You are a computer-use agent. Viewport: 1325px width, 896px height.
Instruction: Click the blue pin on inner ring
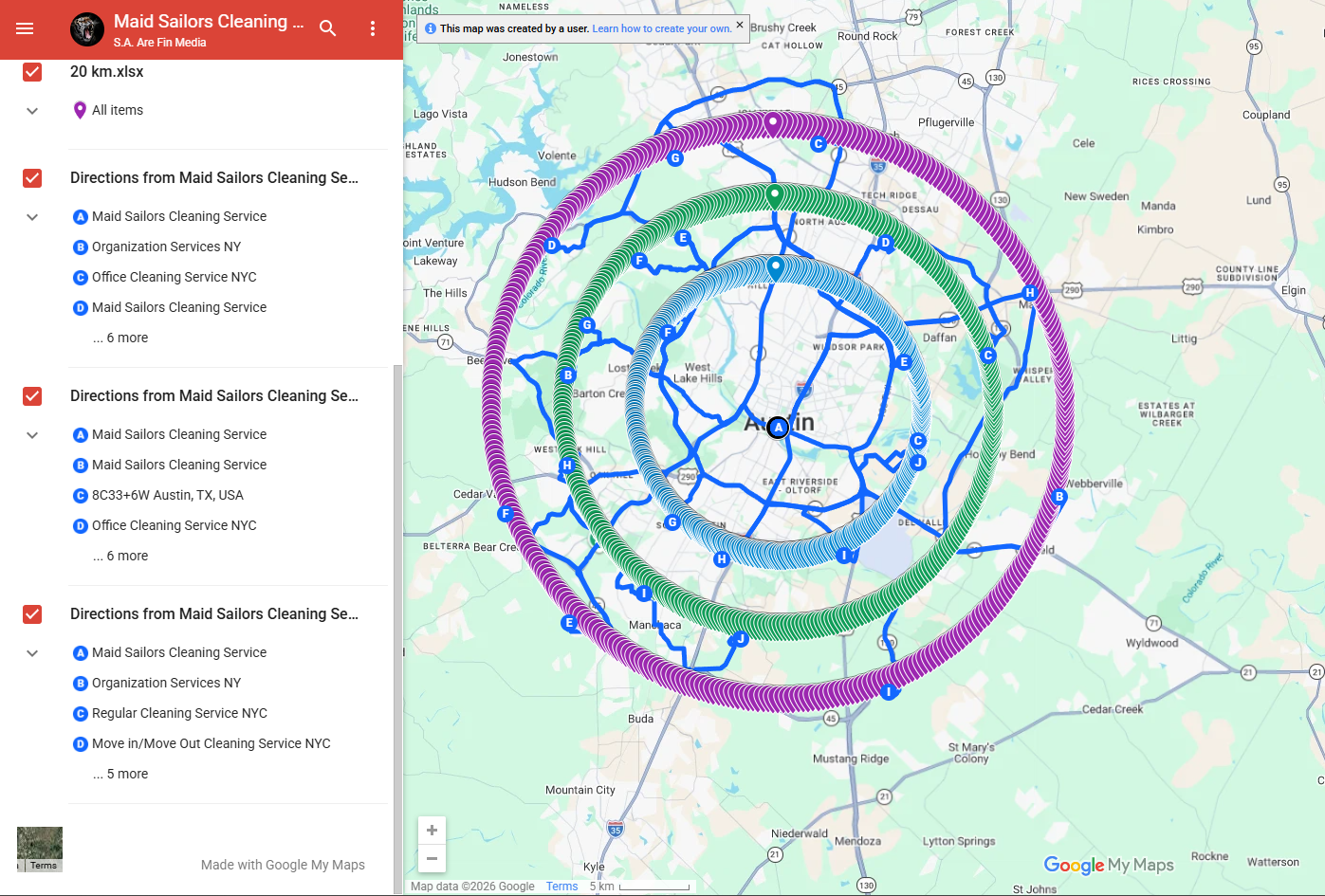(x=776, y=268)
